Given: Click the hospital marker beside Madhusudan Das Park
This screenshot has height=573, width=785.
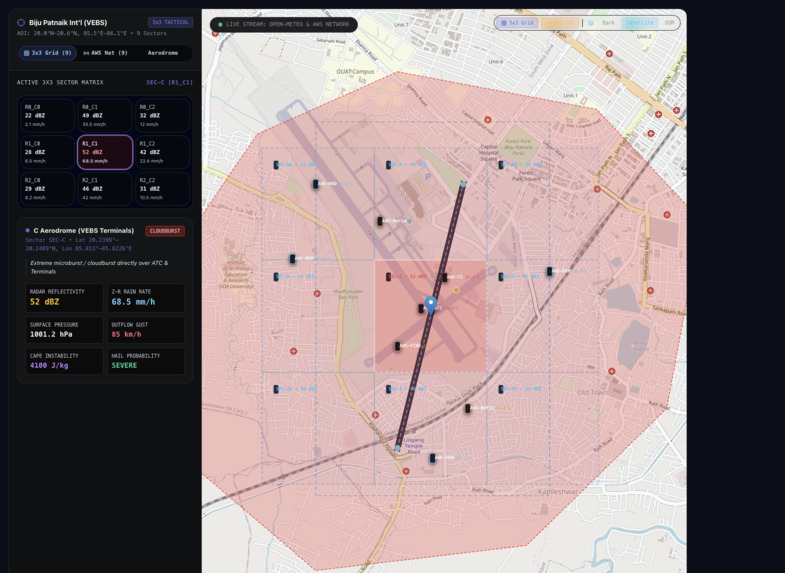Looking at the screenshot, I should pos(317,294).
